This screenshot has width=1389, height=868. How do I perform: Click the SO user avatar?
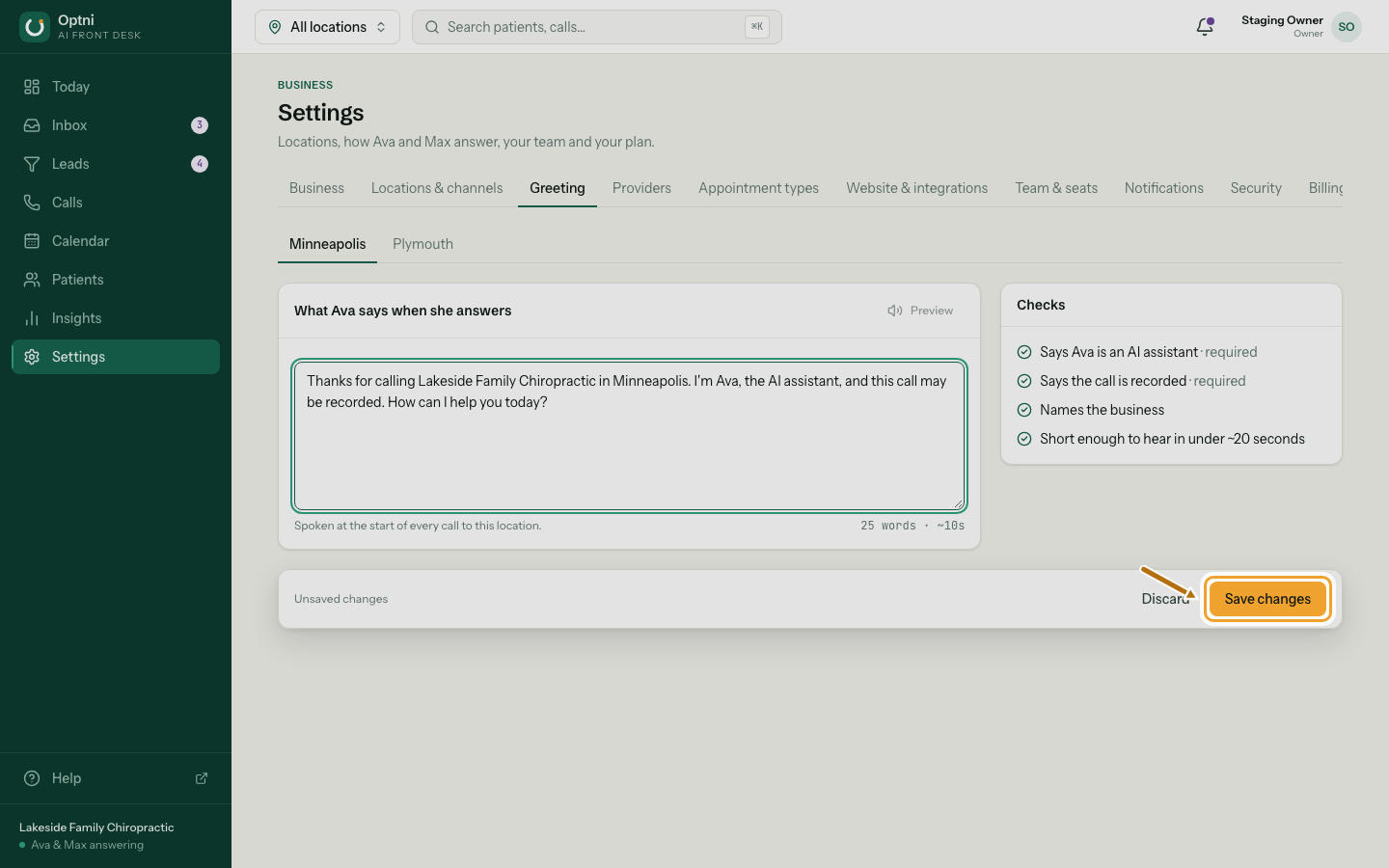click(x=1347, y=27)
